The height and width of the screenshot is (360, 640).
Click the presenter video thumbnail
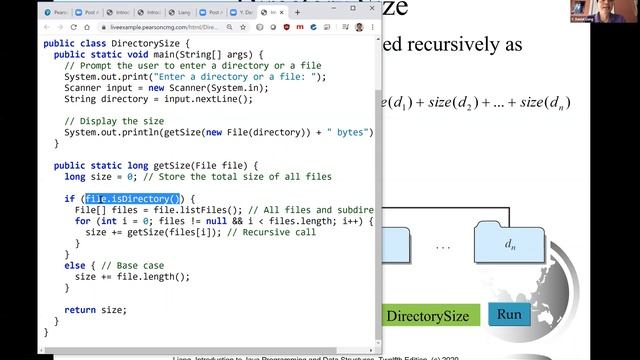[x=604, y=11]
